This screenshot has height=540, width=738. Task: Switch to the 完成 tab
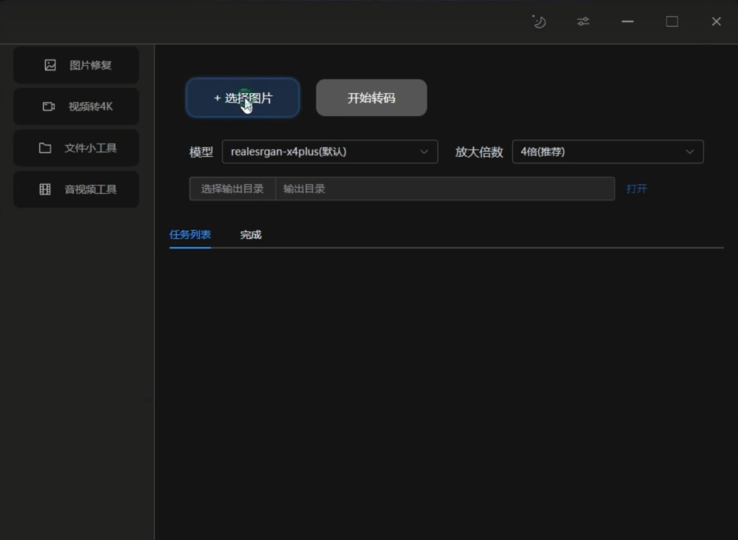[x=250, y=235]
